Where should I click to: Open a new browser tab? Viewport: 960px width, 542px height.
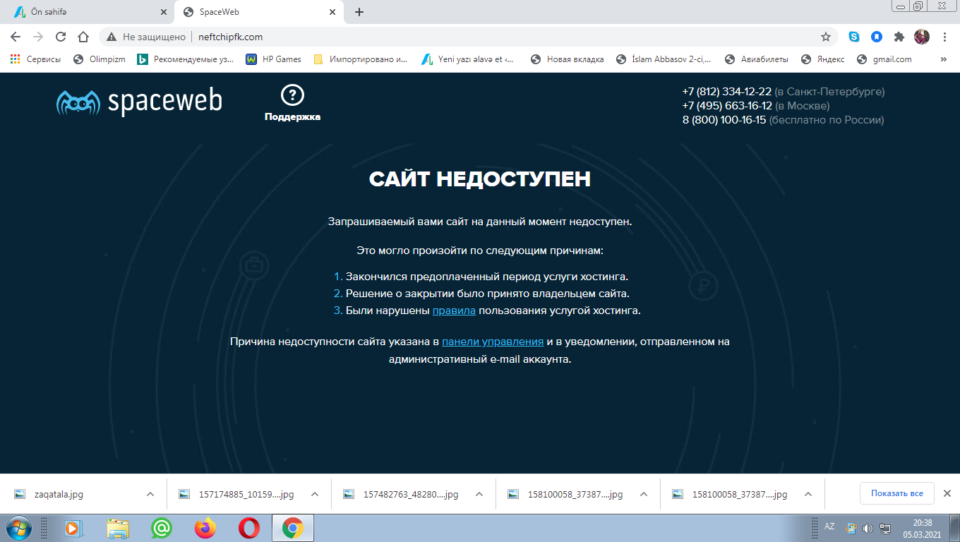[x=359, y=12]
